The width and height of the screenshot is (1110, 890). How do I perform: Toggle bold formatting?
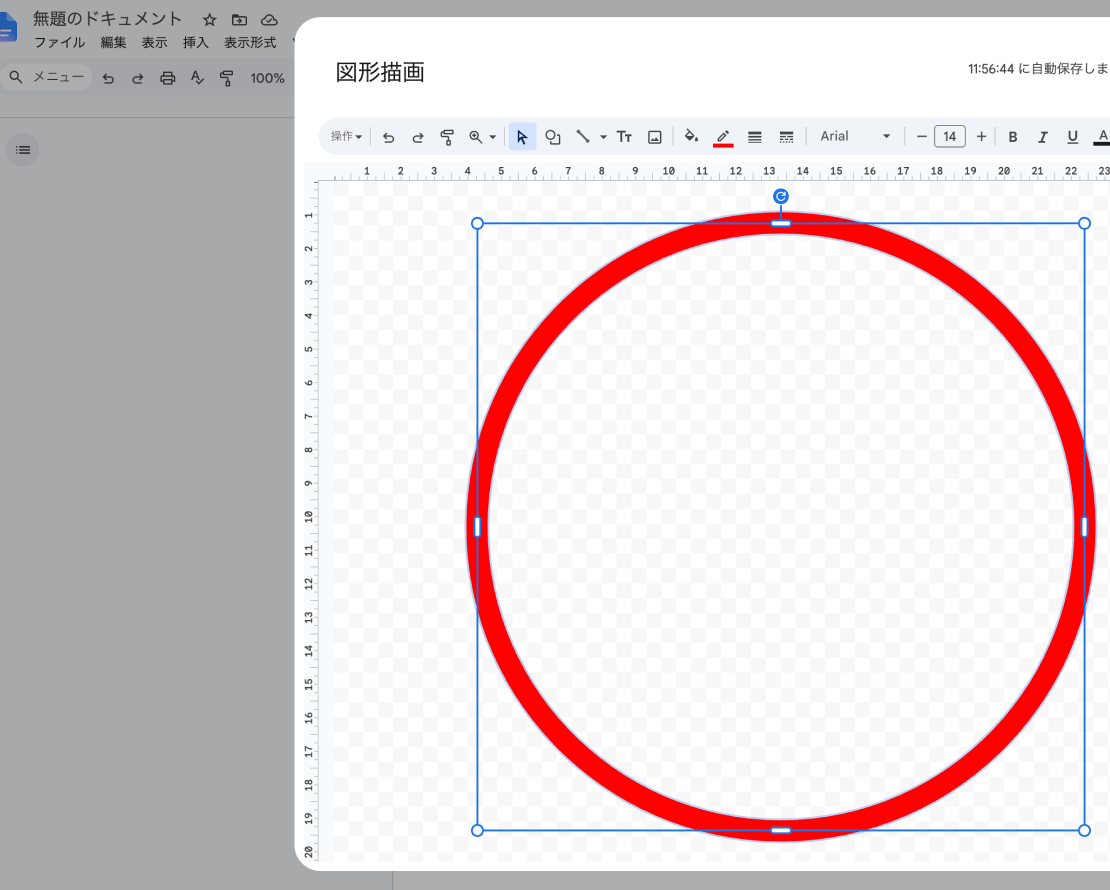[1013, 137]
